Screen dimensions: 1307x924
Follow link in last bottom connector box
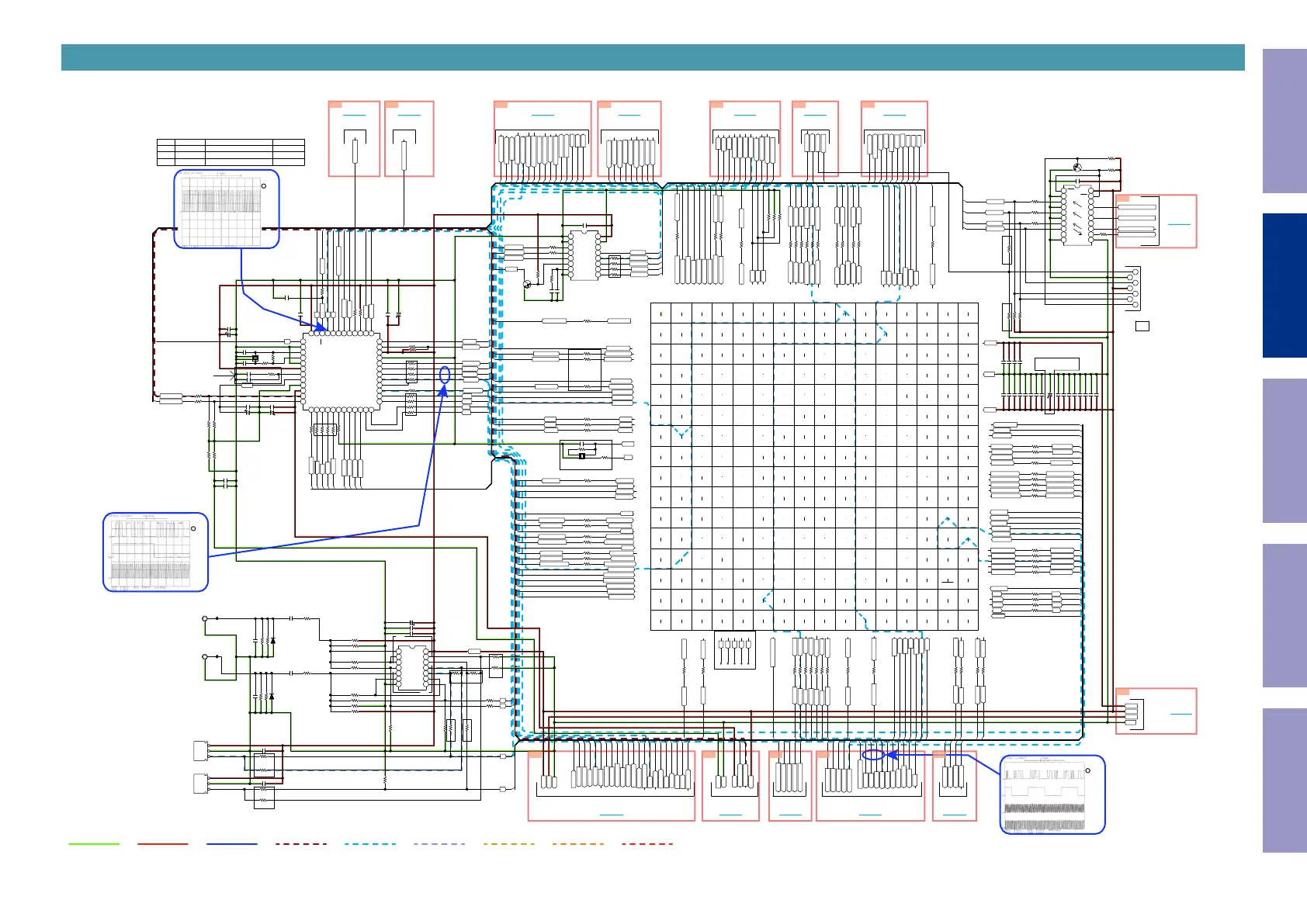coord(955,815)
